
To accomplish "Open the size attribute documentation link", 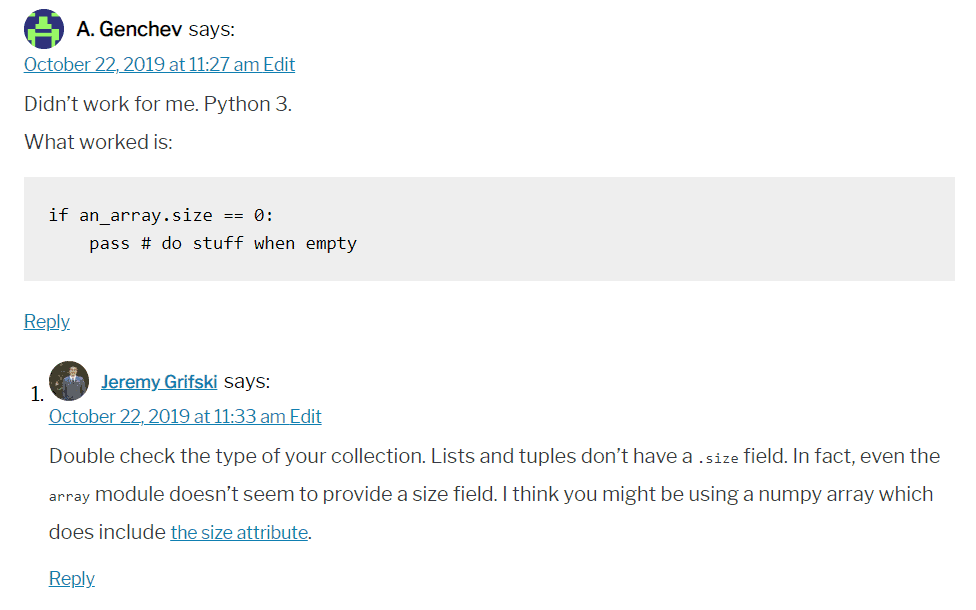I will tap(238, 532).
